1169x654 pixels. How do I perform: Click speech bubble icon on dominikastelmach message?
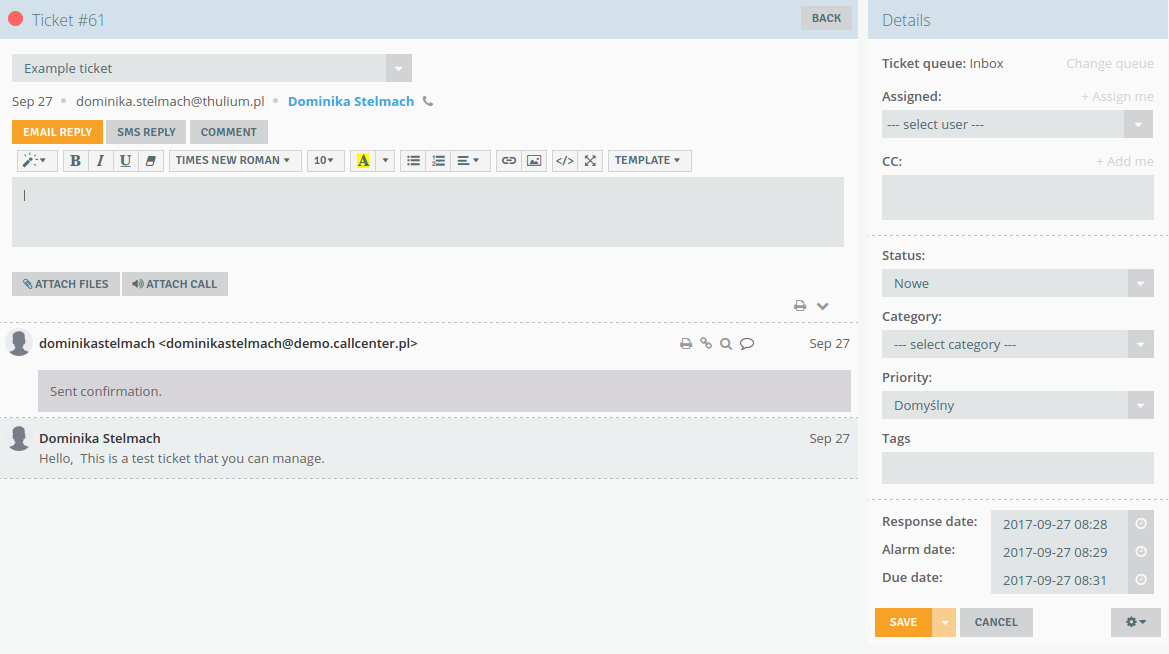click(x=747, y=344)
